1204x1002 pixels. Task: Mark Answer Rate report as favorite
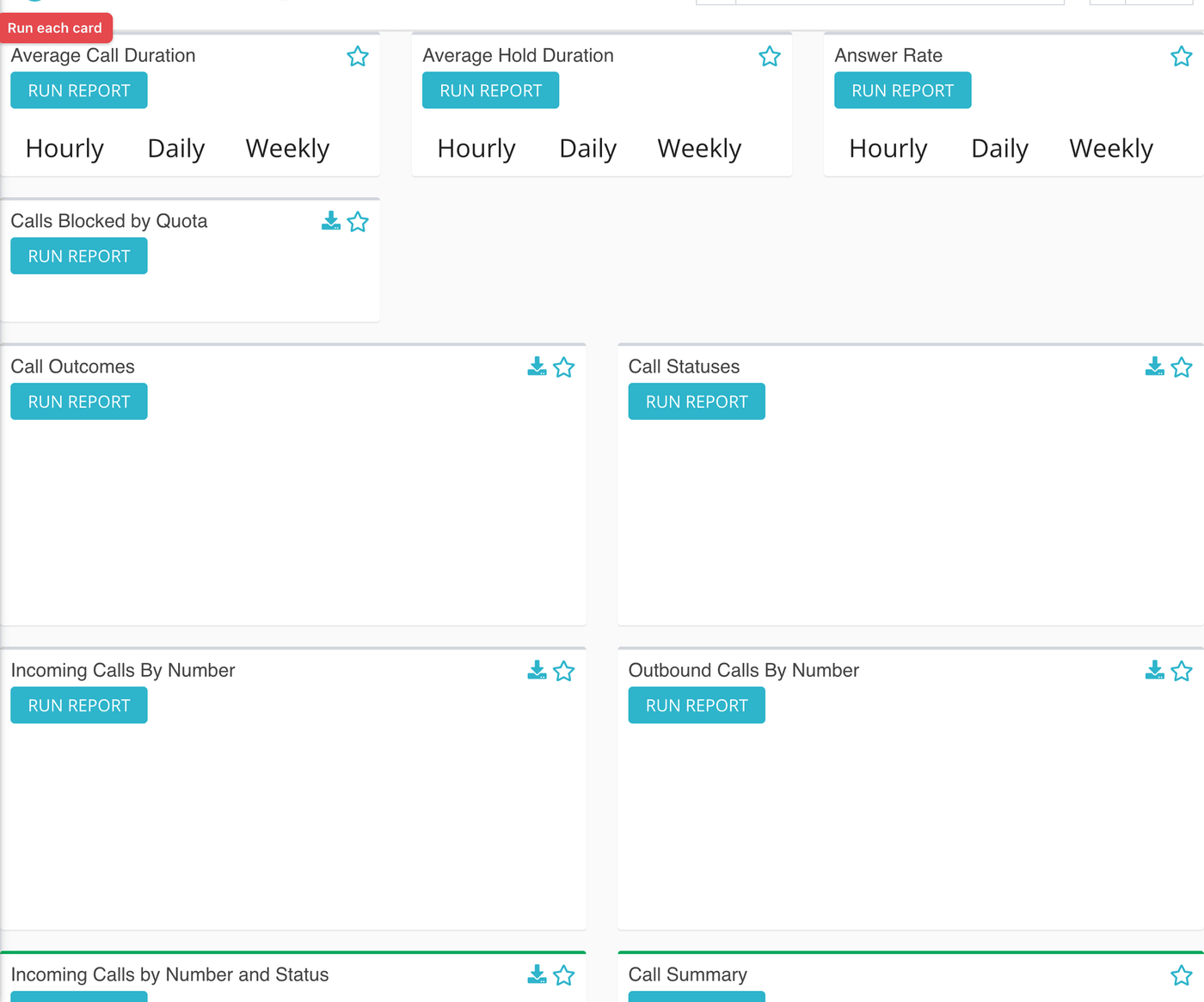tap(1182, 57)
